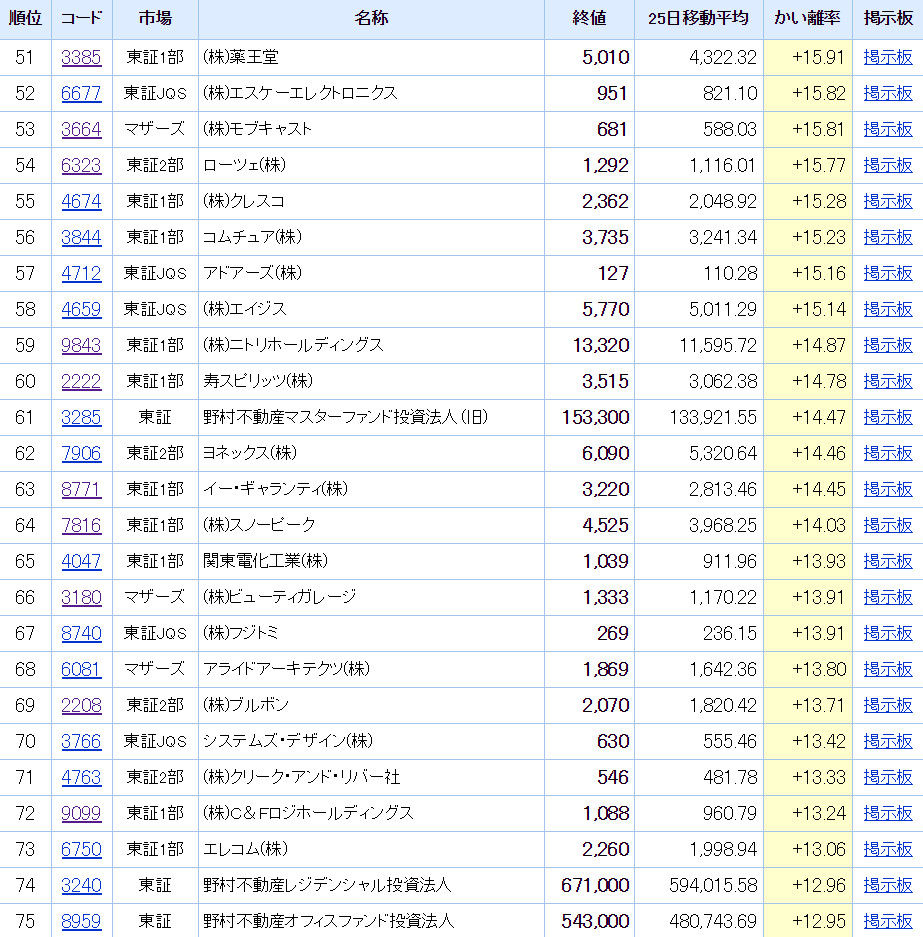This screenshot has width=923, height=937.
Task: Open stock code 2208 link
Action: click(81, 705)
